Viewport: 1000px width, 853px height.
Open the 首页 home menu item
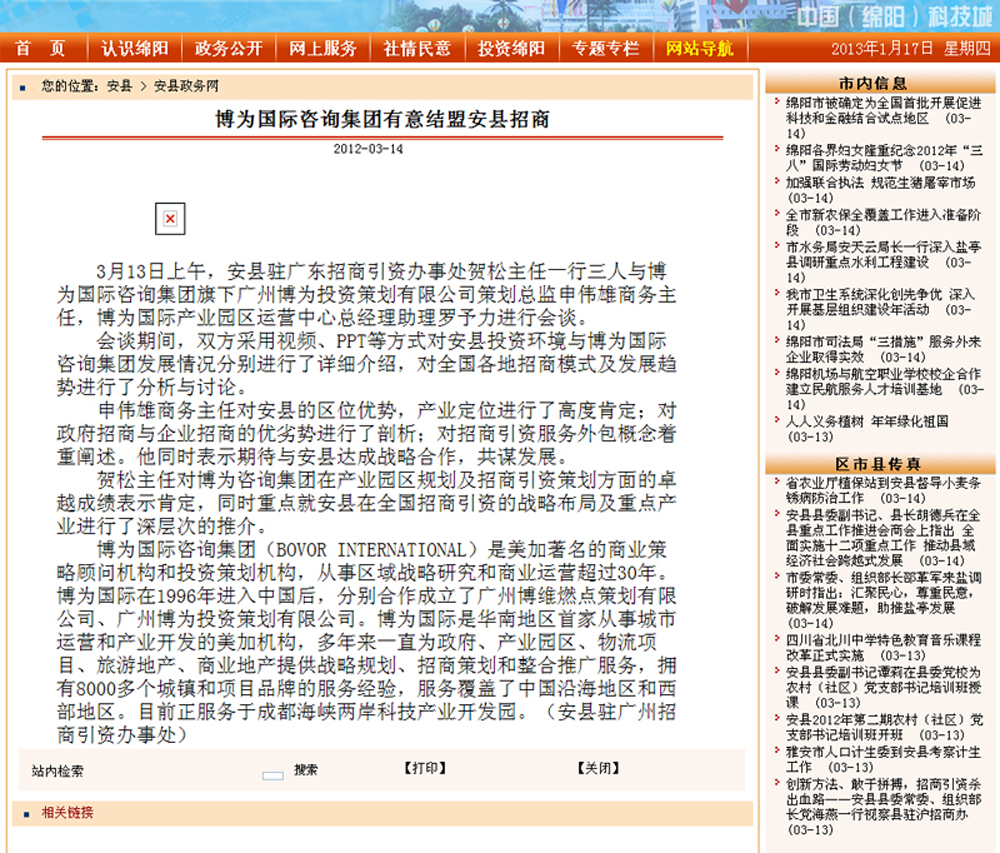tap(41, 48)
